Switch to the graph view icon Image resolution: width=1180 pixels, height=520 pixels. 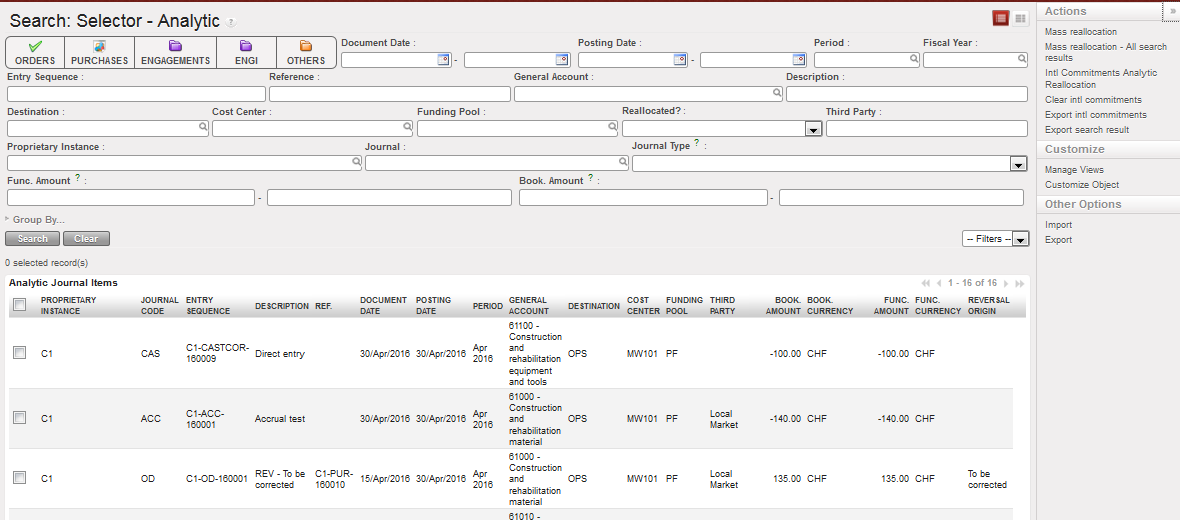(x=1020, y=18)
